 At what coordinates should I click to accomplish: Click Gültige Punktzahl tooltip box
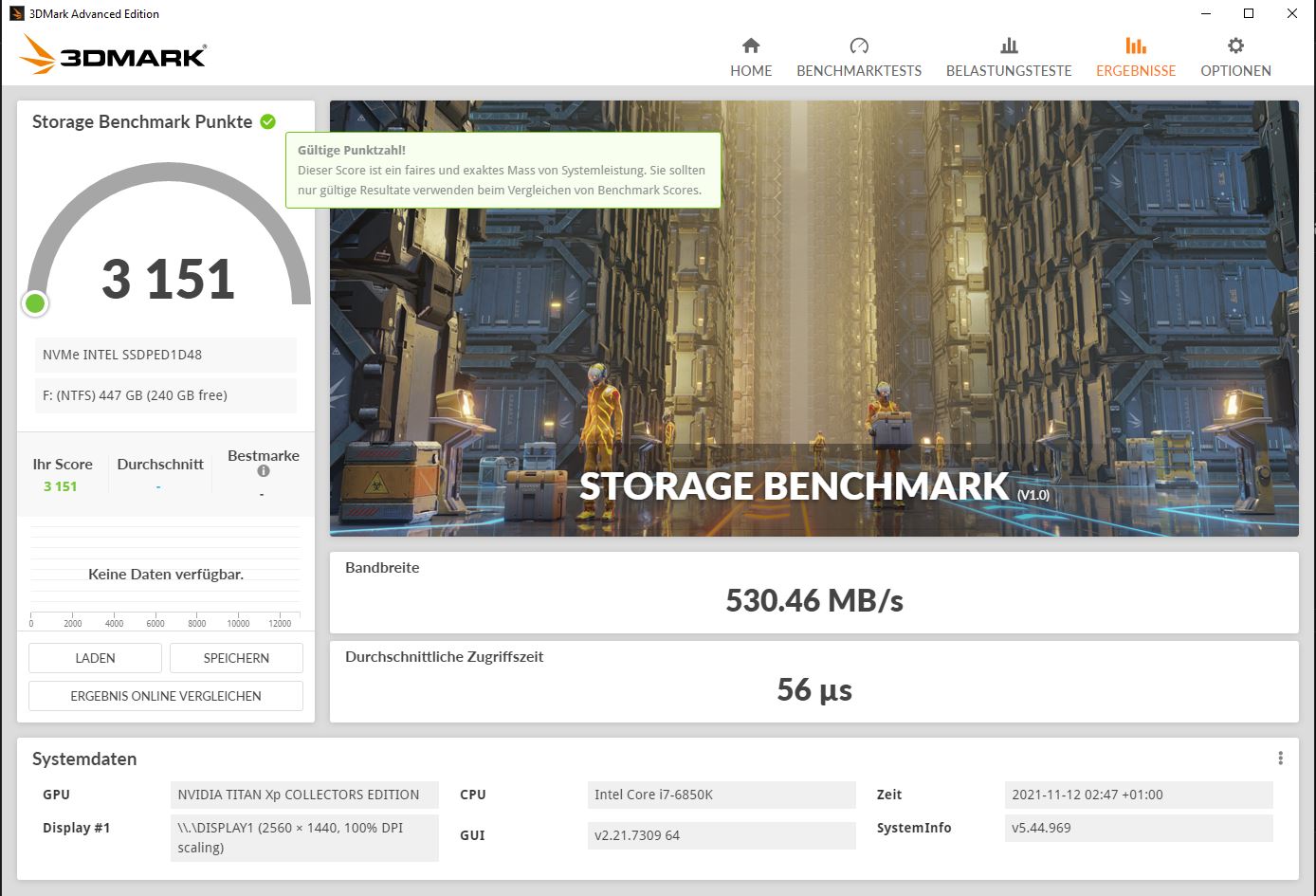tap(503, 170)
